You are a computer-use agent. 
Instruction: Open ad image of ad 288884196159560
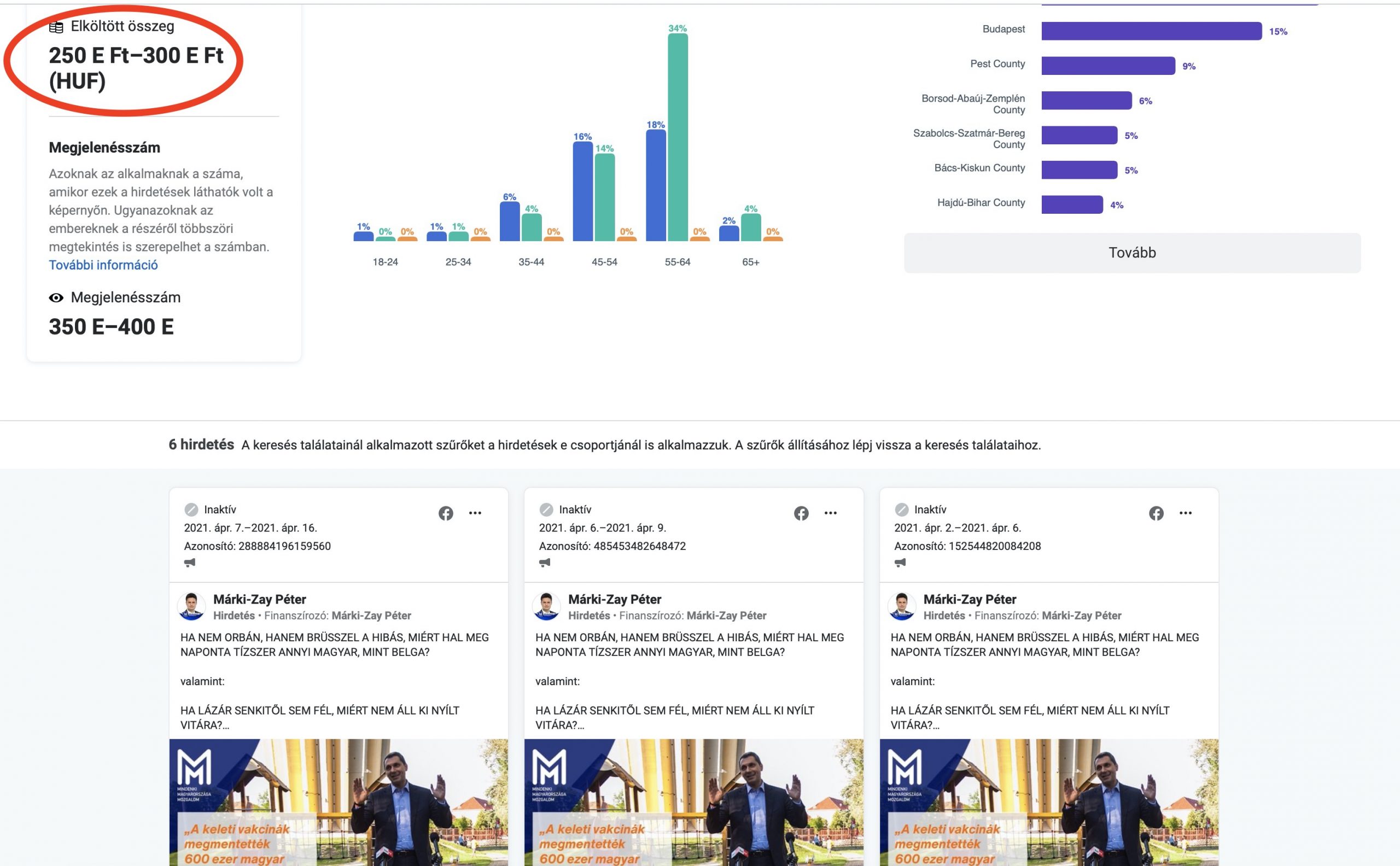pyautogui.click(x=339, y=803)
